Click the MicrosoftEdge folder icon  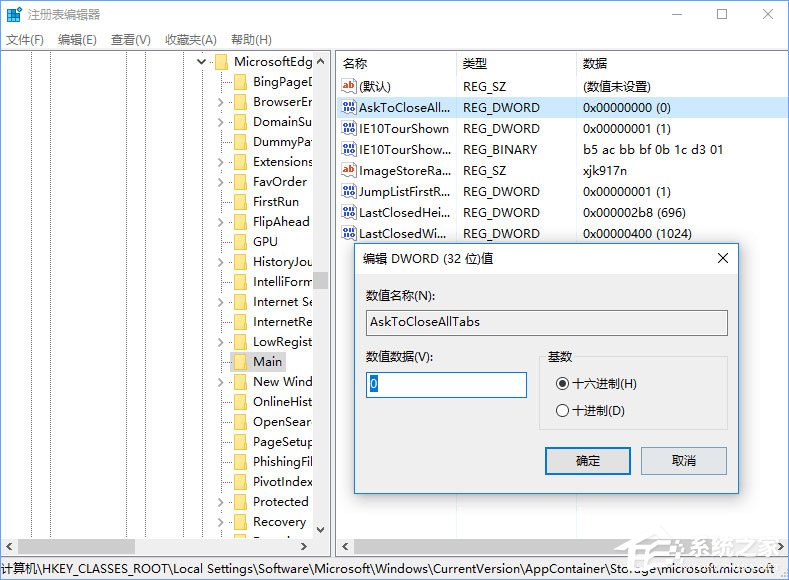tap(221, 62)
